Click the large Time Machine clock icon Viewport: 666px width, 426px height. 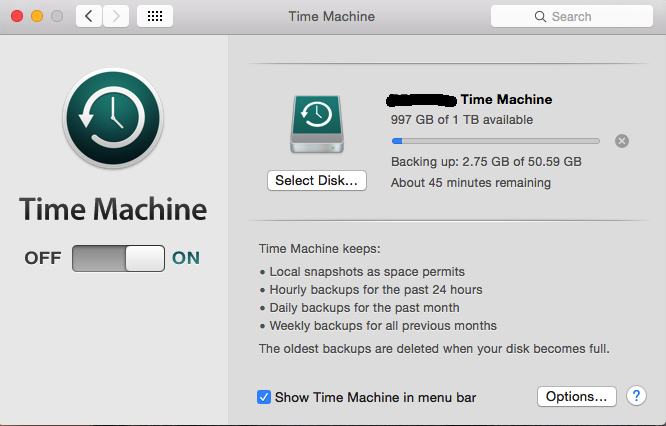coord(113,118)
